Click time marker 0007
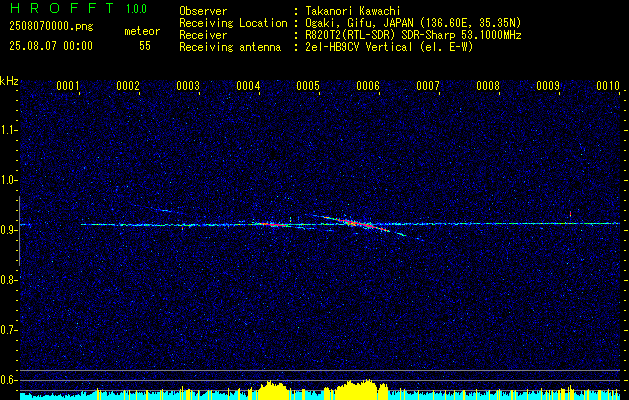The width and height of the screenshot is (629, 400). click(x=428, y=86)
